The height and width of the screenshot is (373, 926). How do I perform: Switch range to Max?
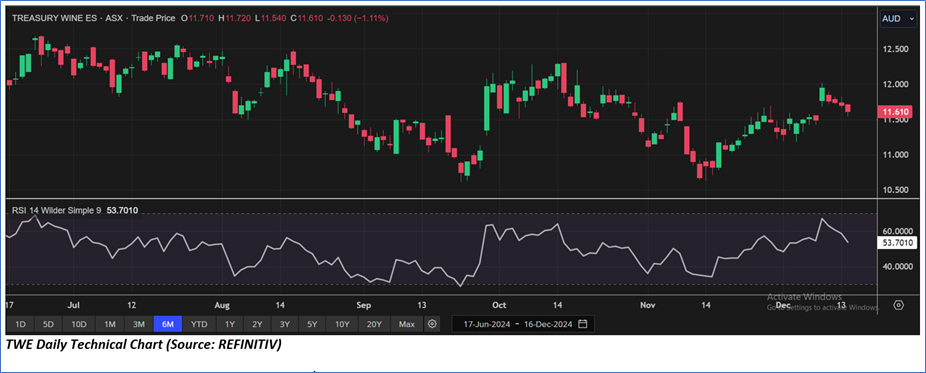(407, 324)
